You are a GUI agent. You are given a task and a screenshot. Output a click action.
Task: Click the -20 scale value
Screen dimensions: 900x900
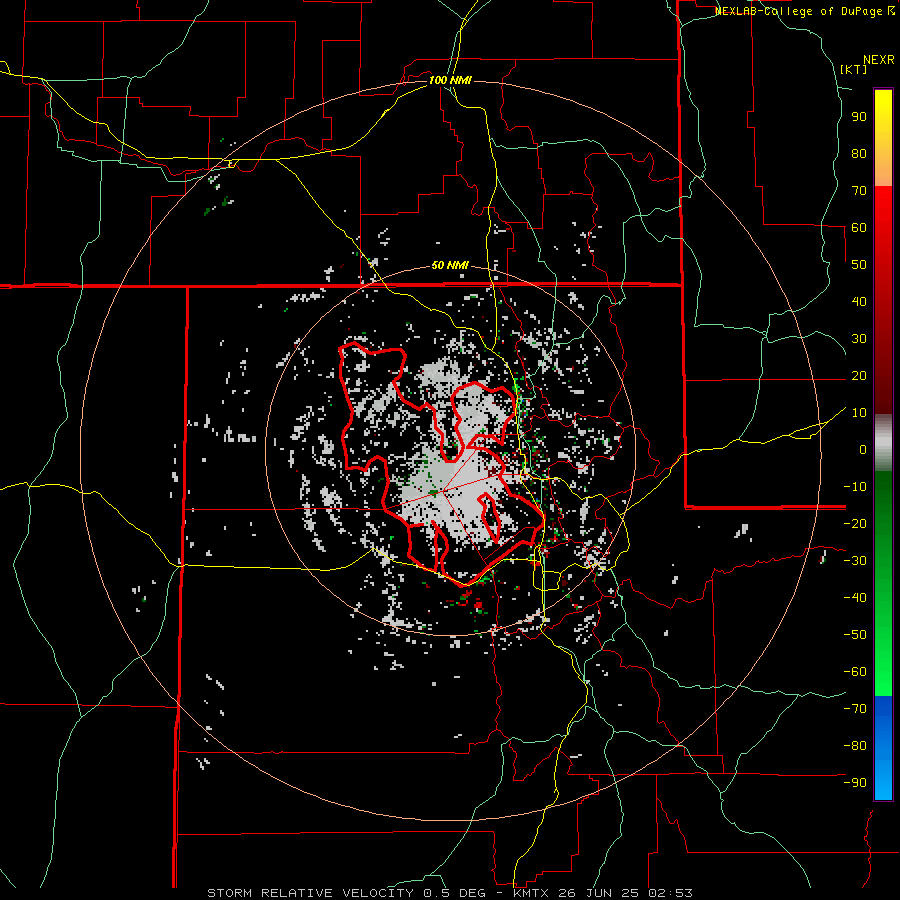coord(855,523)
